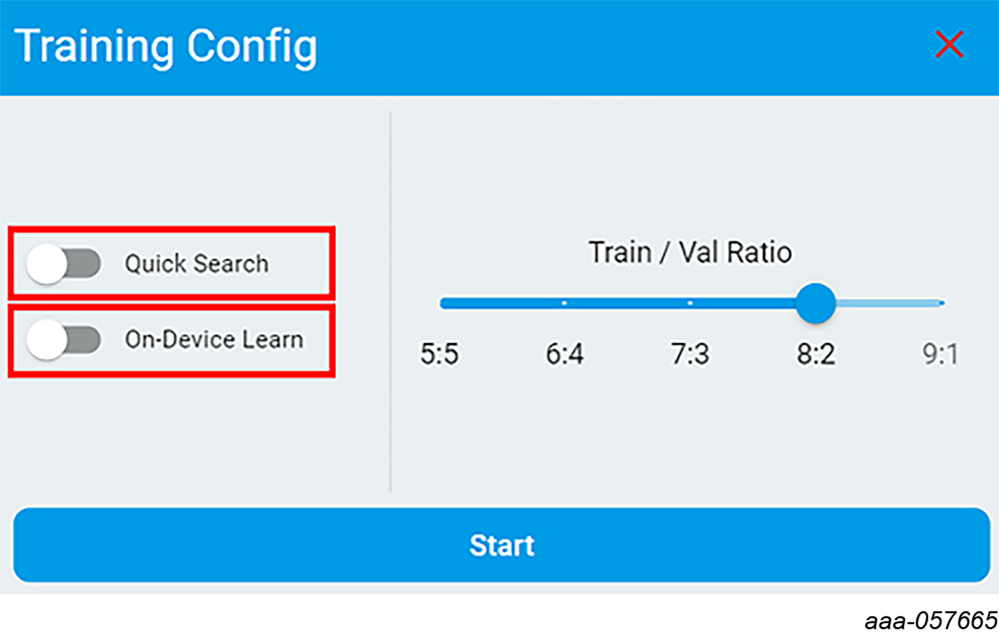Enable the Quick Search toggle switch

[64, 264]
